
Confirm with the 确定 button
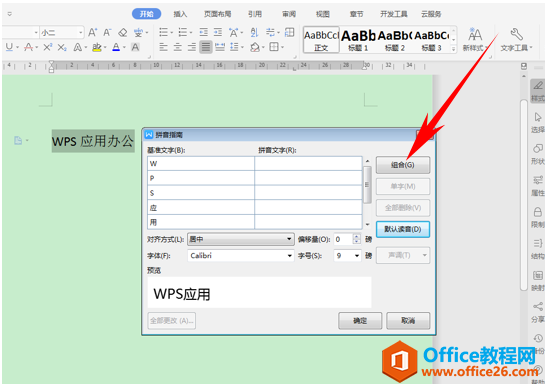coord(360,321)
